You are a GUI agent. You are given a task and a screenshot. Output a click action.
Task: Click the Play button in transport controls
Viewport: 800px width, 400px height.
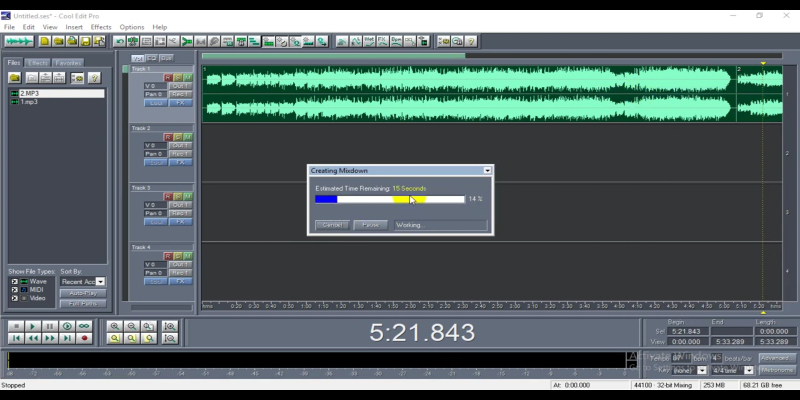32,326
